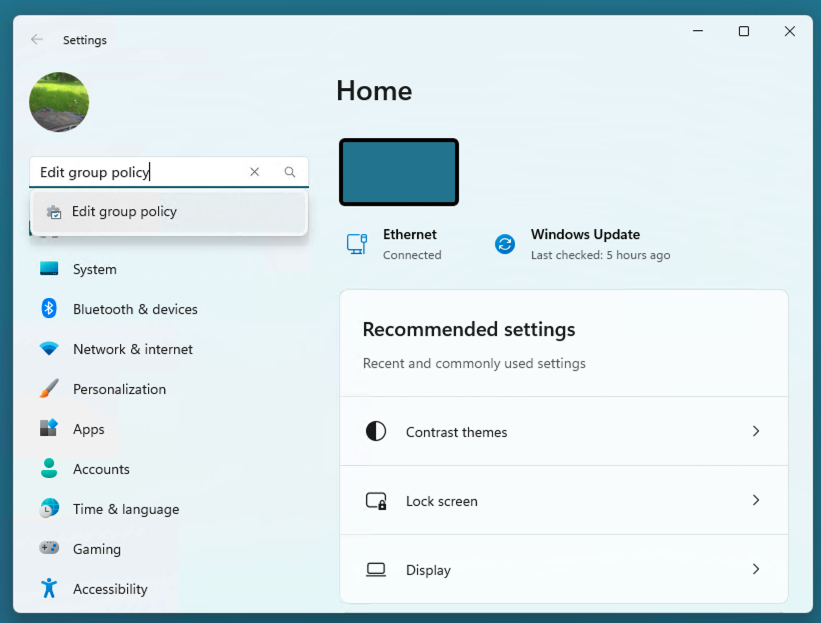Click the magnifying glass search icon

point(290,172)
